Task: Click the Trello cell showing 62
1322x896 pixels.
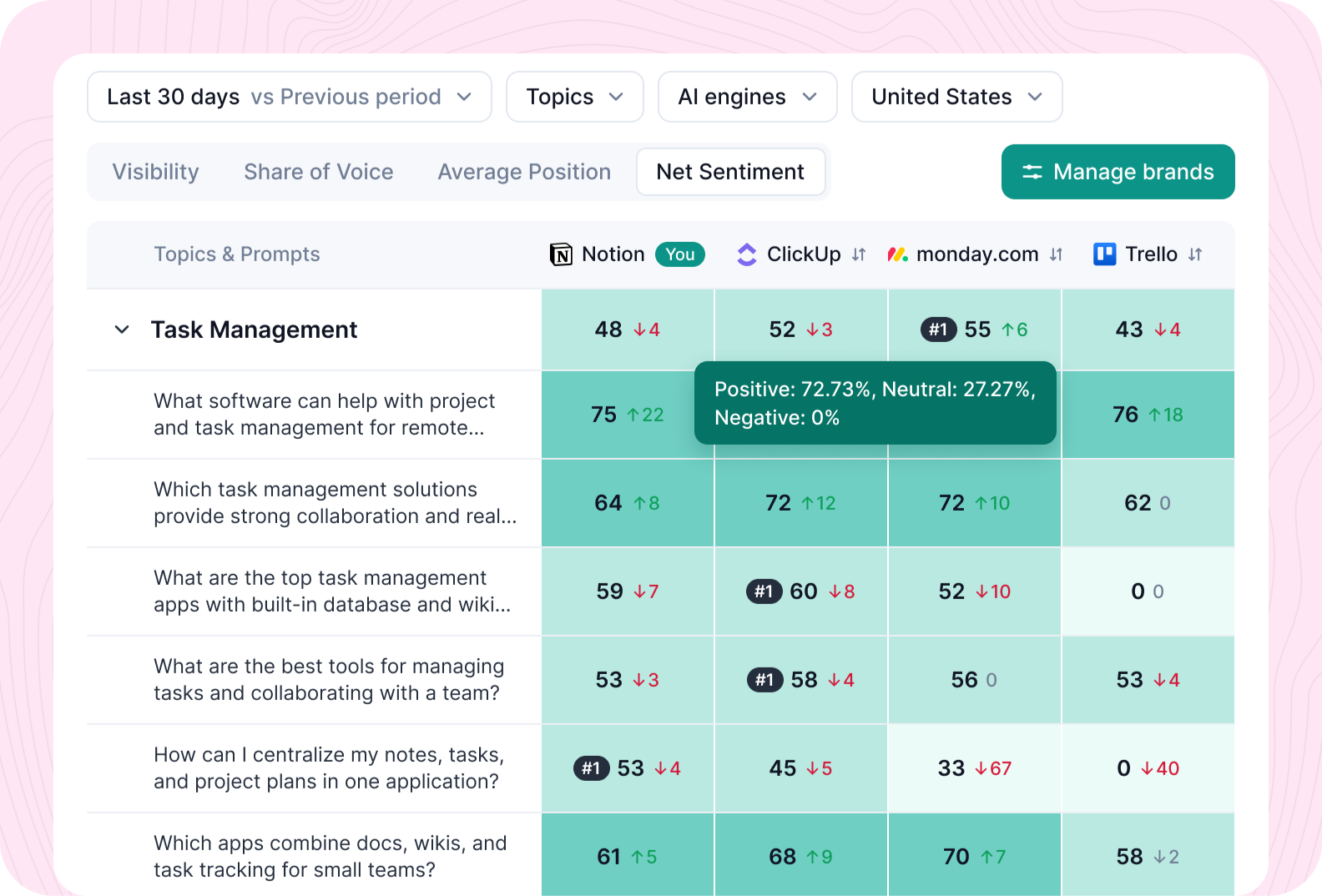Action: tap(1148, 503)
